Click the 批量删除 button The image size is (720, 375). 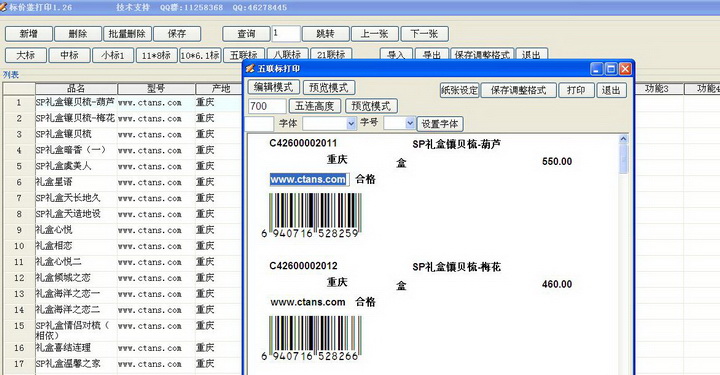127,34
